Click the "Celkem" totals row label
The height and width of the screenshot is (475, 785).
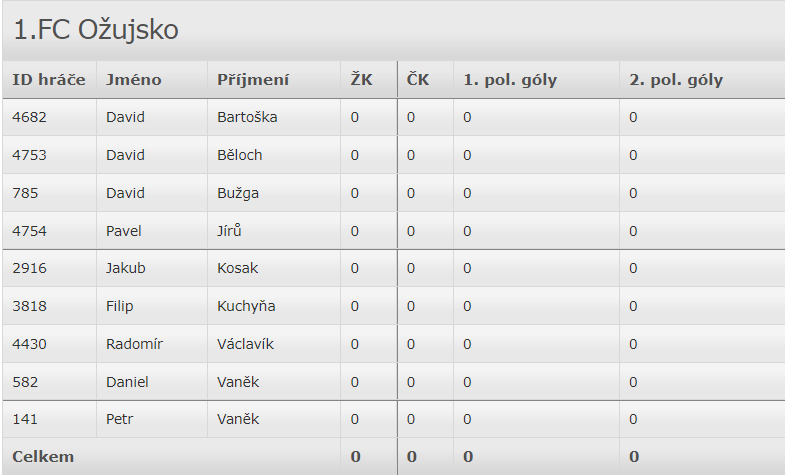coord(43,457)
